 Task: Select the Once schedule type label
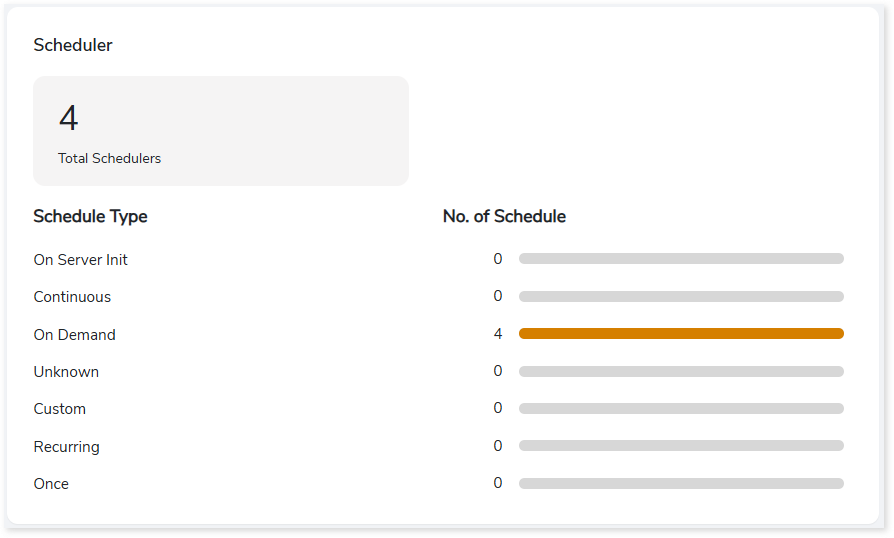pos(51,484)
